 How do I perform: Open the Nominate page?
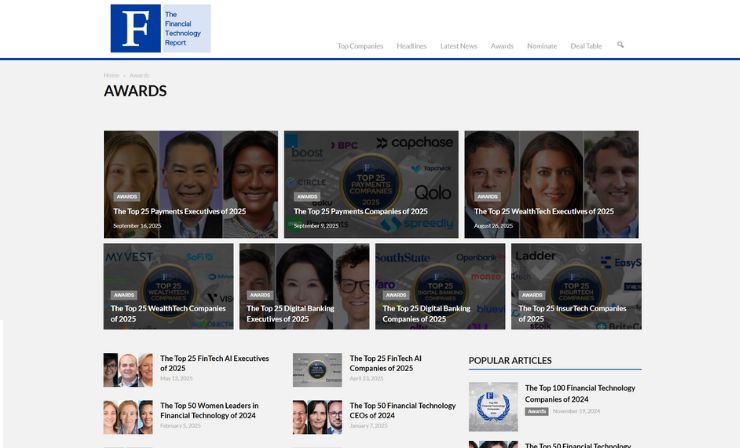[542, 46]
